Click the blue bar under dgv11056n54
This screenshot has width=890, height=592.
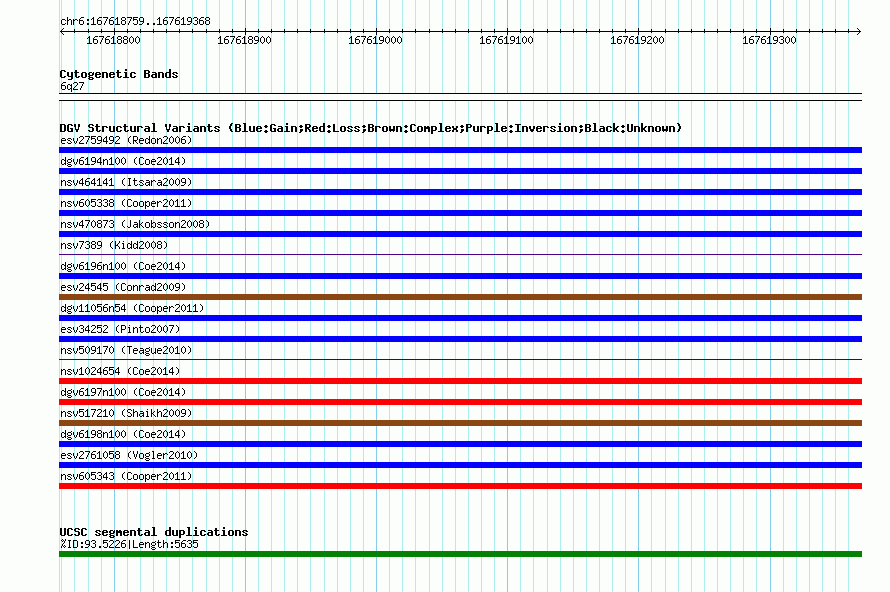click(460, 318)
